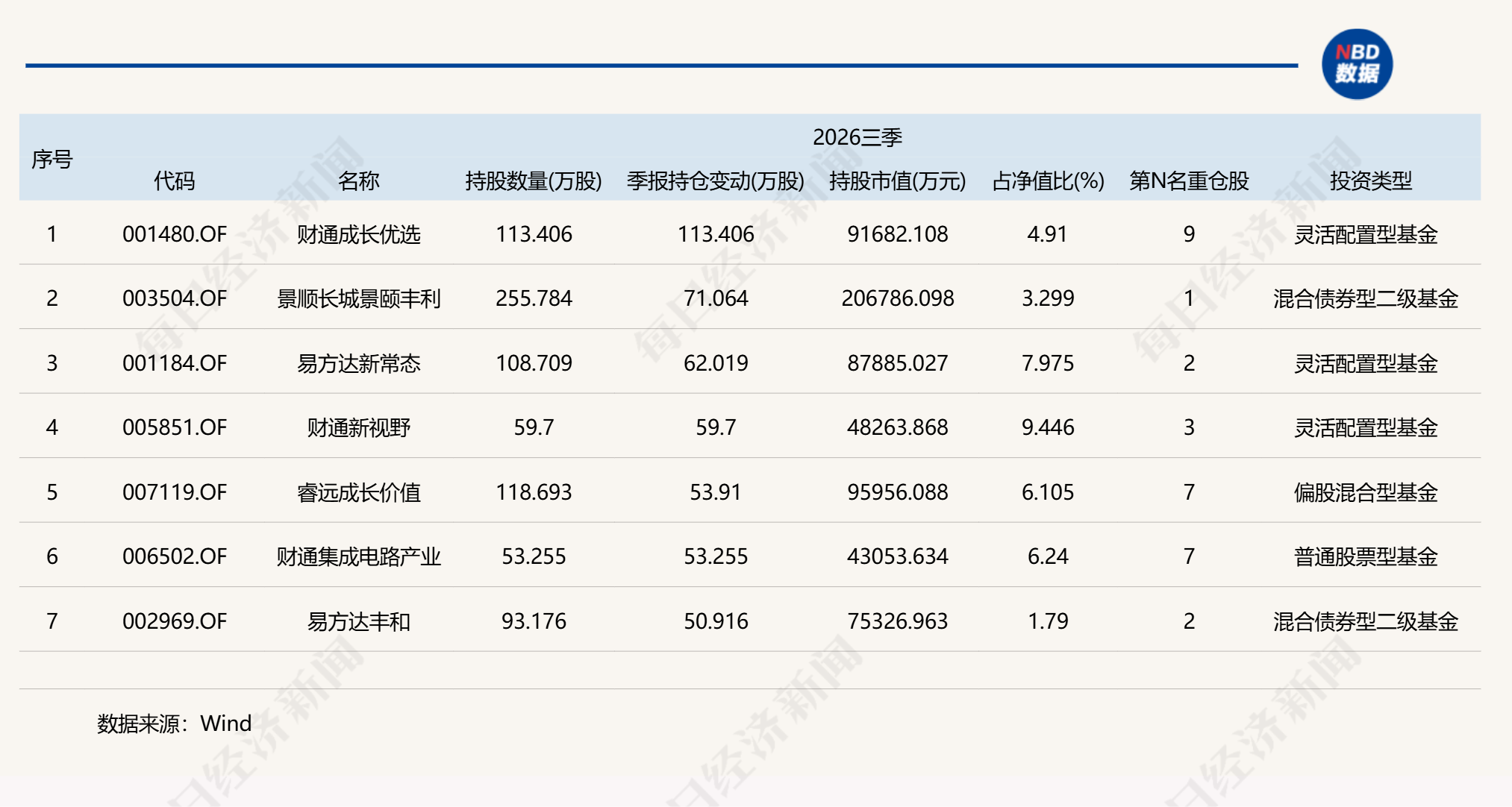
Task: Click position change value 71.064
Action: 716,298
